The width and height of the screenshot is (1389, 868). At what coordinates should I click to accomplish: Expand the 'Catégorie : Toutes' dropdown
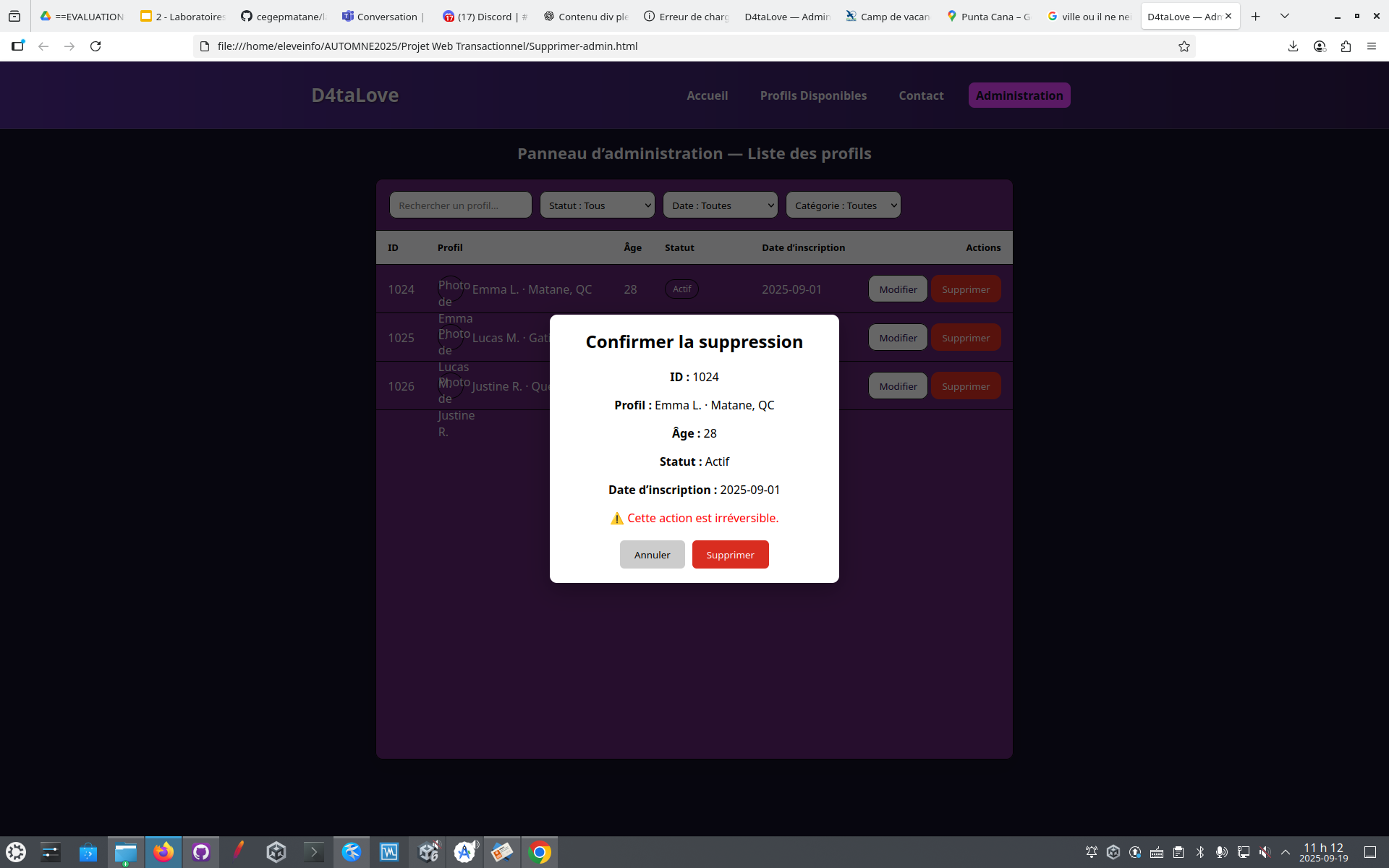tap(844, 205)
